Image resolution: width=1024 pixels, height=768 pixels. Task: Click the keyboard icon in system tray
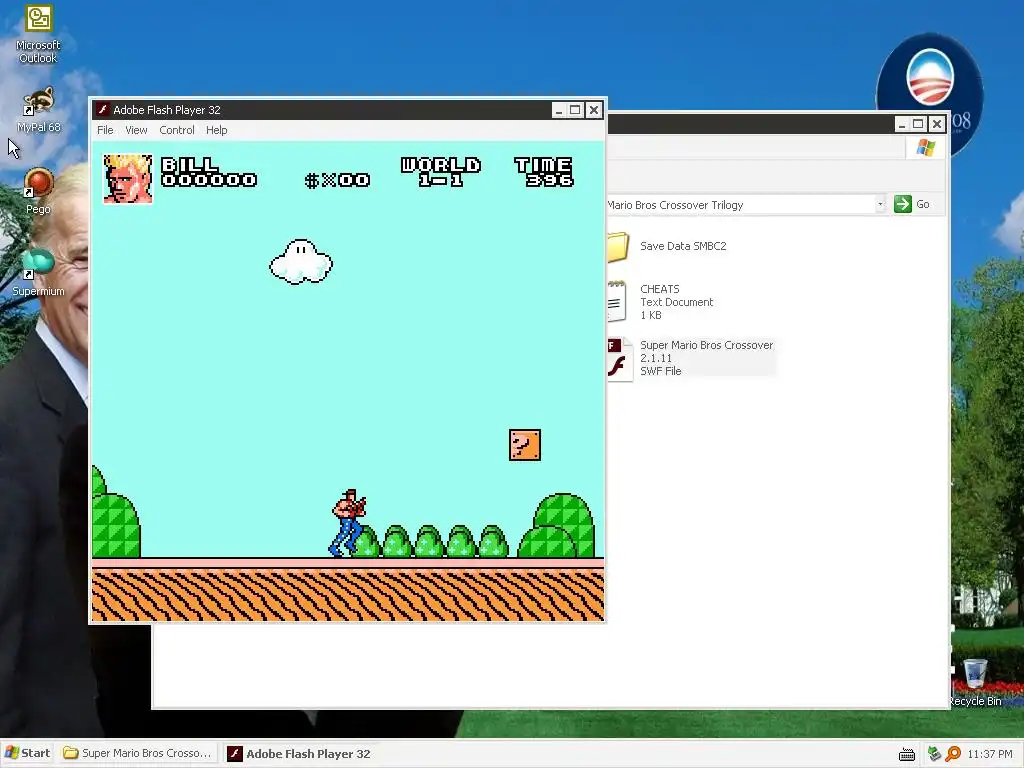coord(906,754)
